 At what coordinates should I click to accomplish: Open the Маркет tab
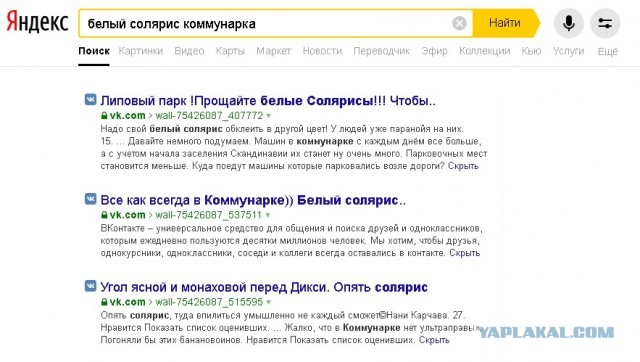pyautogui.click(x=273, y=51)
